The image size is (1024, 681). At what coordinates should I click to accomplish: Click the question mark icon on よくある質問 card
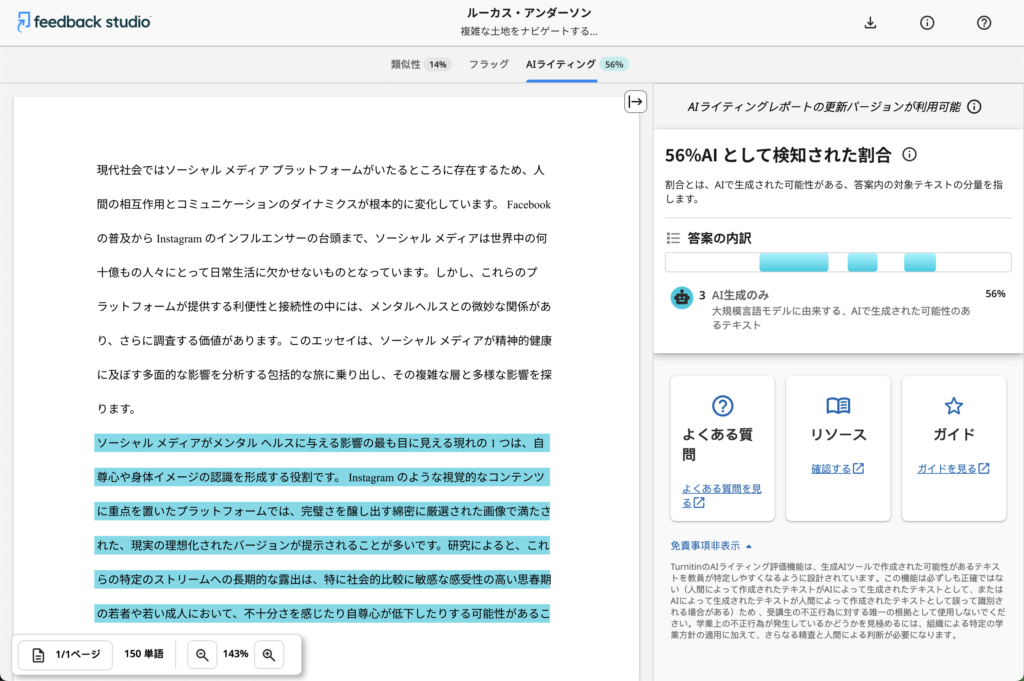(x=722, y=405)
